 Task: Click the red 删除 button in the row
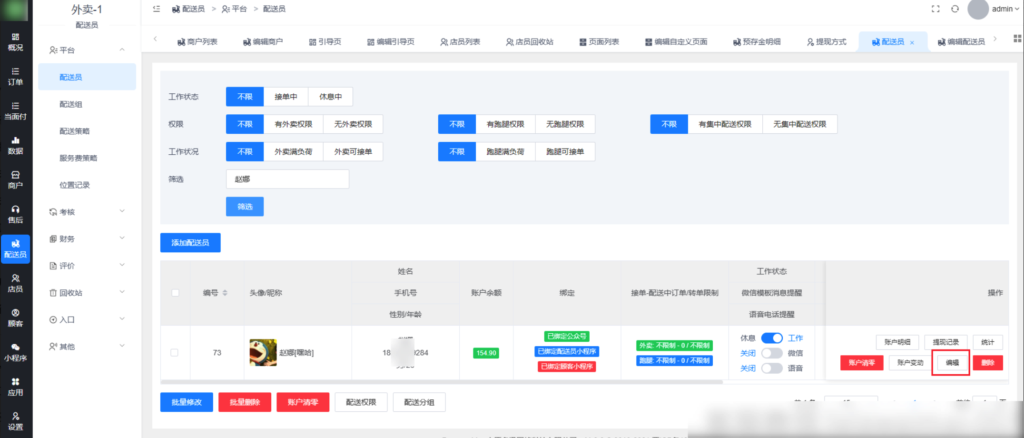987,363
